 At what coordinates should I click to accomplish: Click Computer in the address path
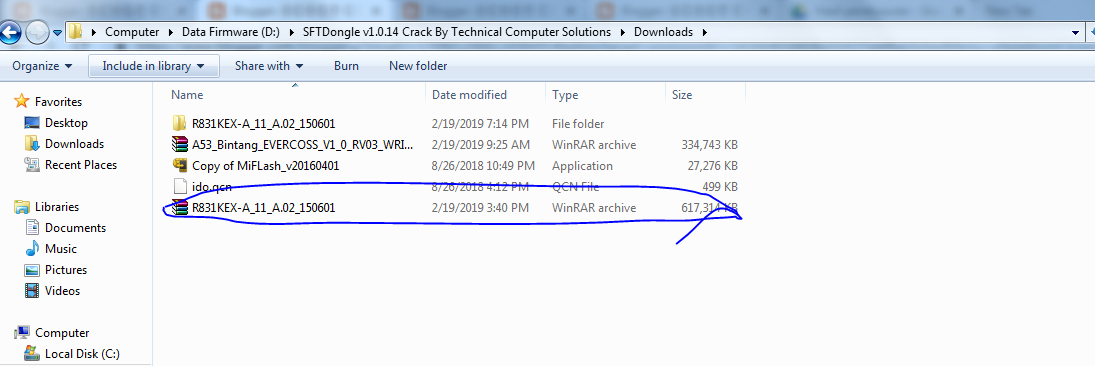point(131,32)
